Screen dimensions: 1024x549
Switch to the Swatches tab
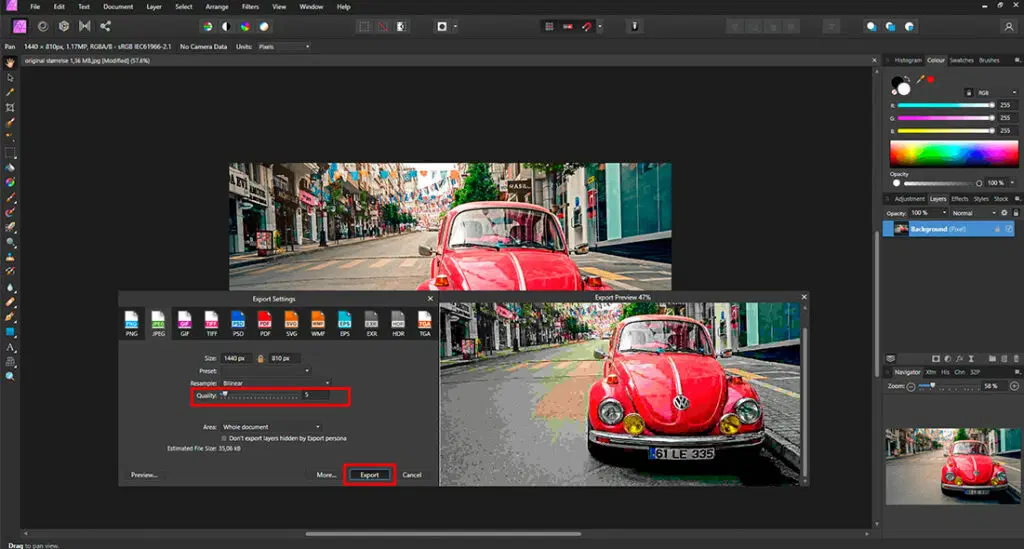click(961, 60)
